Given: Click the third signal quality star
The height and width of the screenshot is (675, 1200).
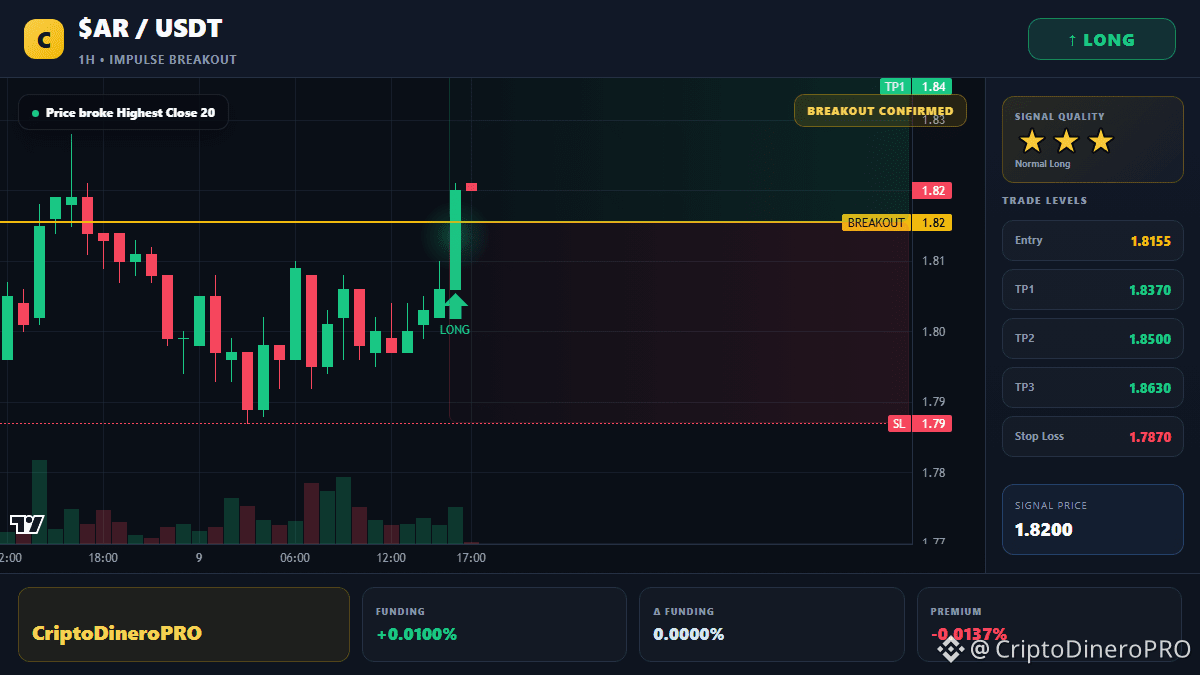Looking at the screenshot, I should tap(1100, 141).
